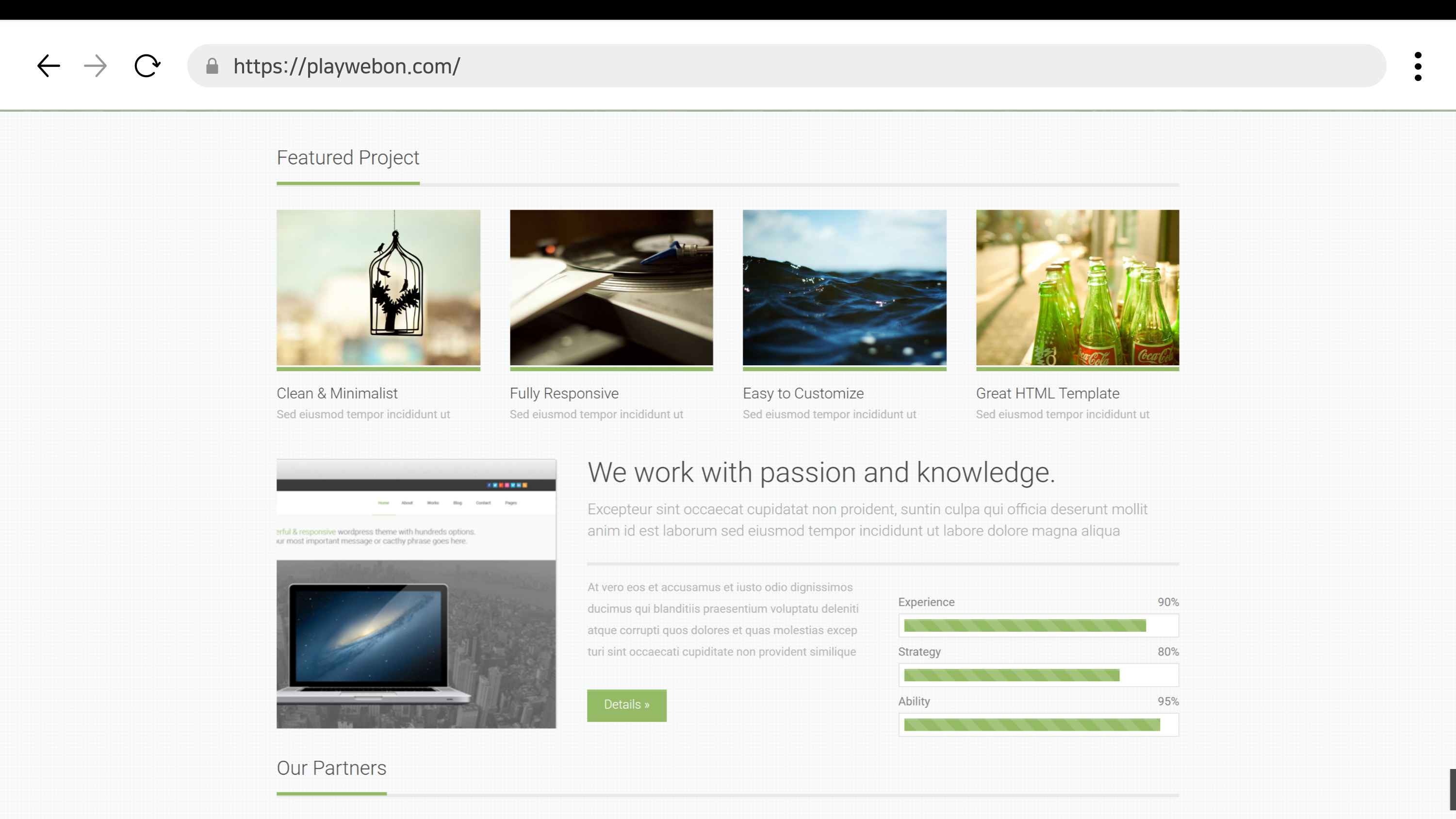Open the three-dot browser menu
Image resolution: width=1456 pixels, height=819 pixels.
point(1418,66)
